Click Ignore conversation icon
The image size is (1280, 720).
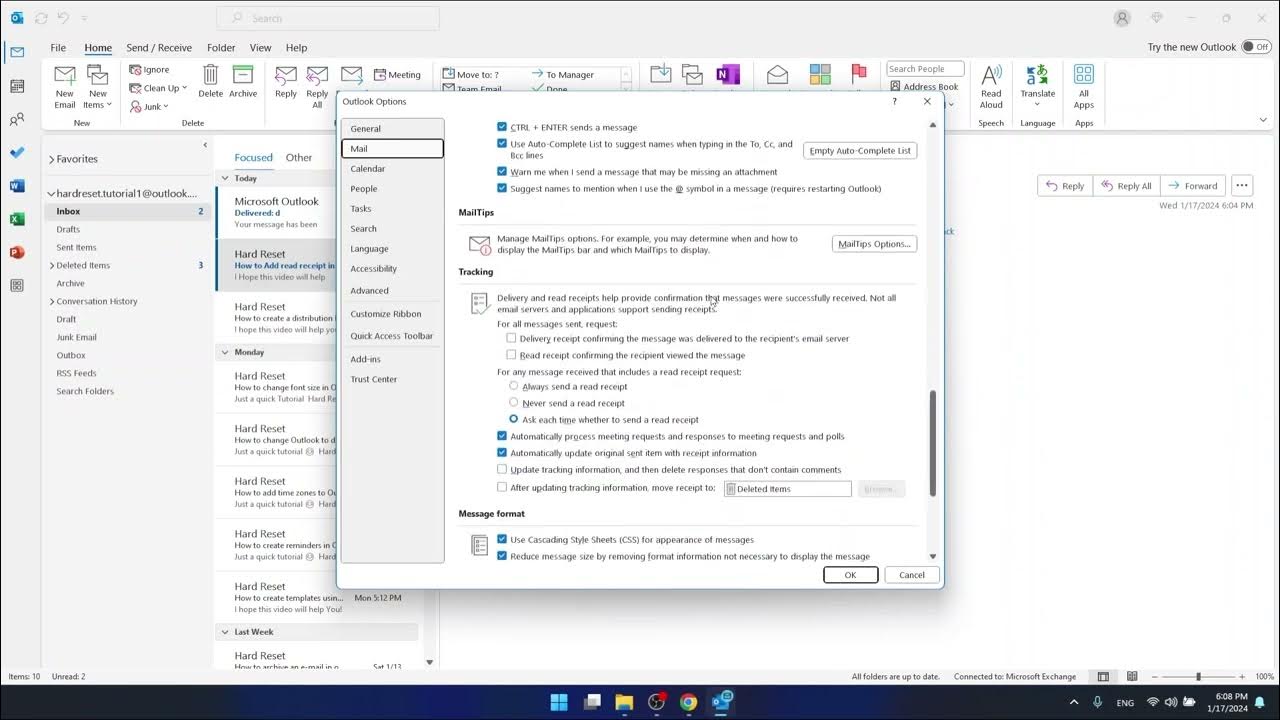(x=135, y=70)
